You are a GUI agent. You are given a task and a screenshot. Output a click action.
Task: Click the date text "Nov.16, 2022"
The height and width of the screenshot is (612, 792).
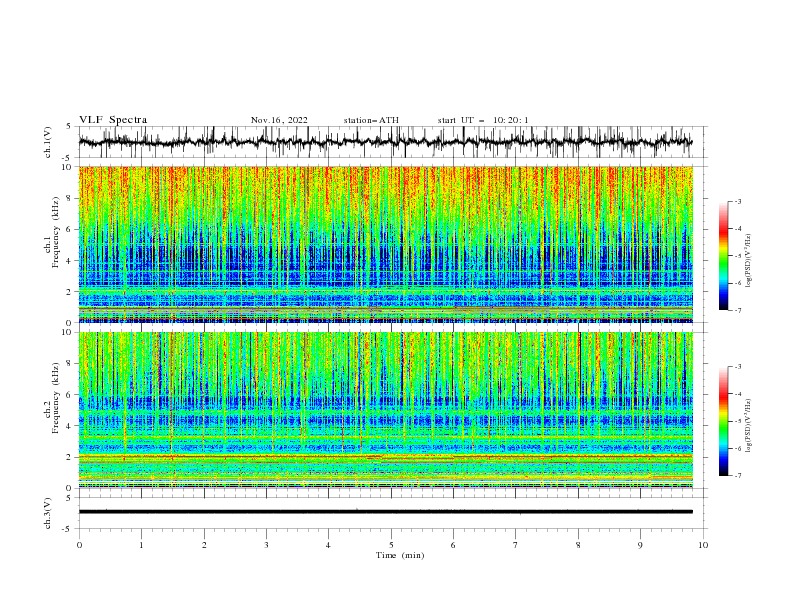[x=279, y=120]
